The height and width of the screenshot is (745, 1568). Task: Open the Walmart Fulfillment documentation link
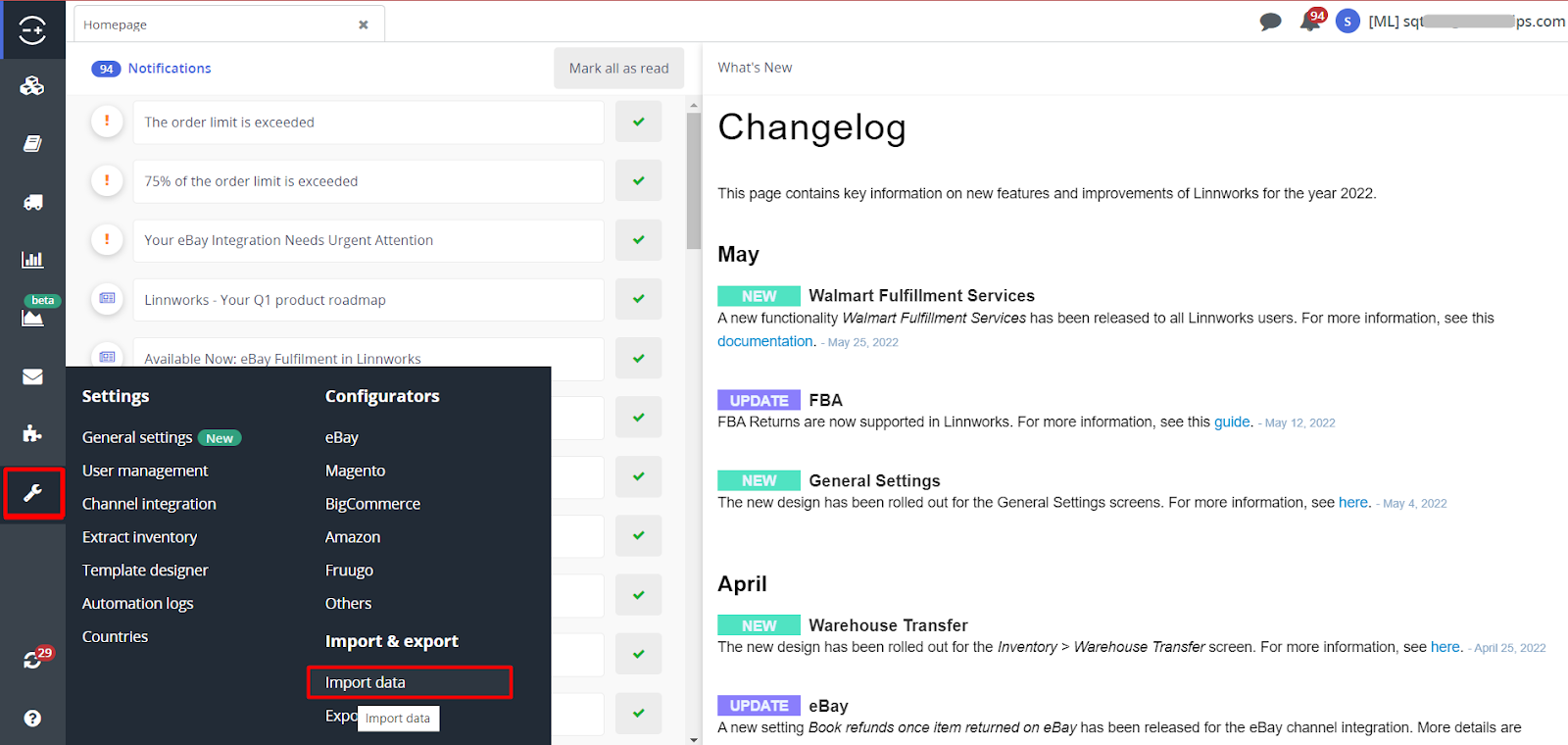(765, 341)
